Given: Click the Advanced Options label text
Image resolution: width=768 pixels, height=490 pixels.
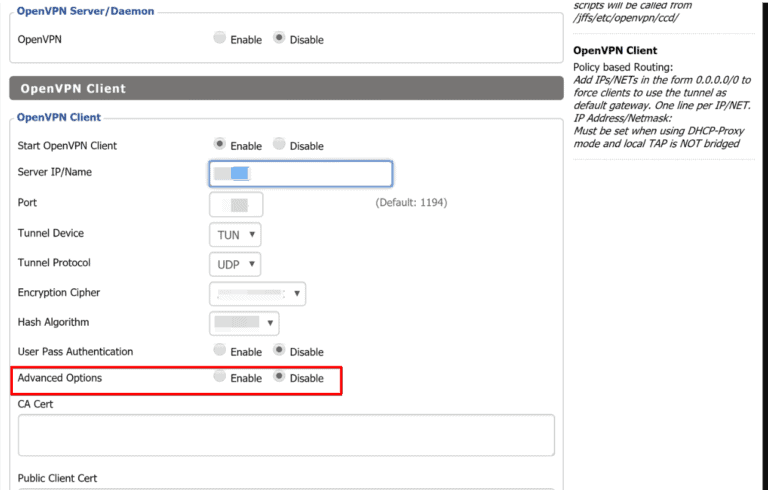Looking at the screenshot, I should click(x=60, y=379).
